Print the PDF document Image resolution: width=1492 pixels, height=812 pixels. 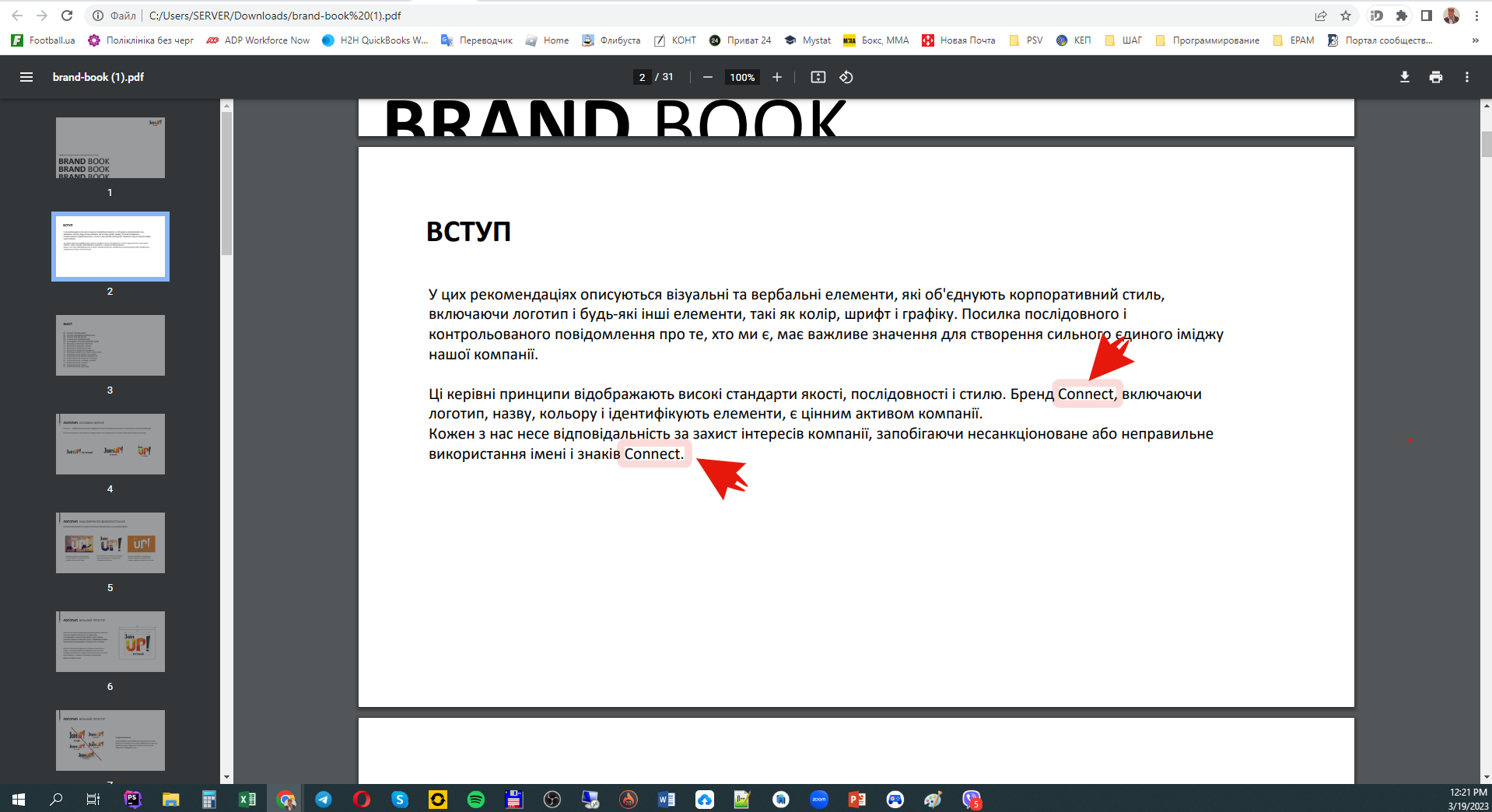click(1436, 77)
